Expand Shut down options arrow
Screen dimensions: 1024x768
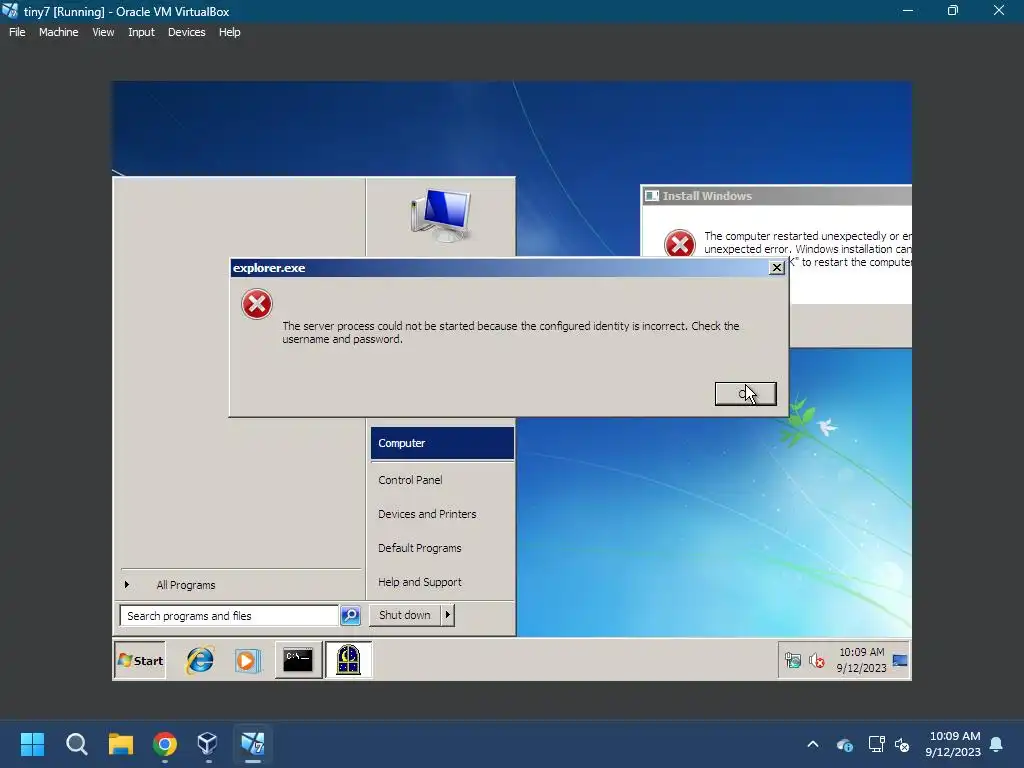coord(447,615)
